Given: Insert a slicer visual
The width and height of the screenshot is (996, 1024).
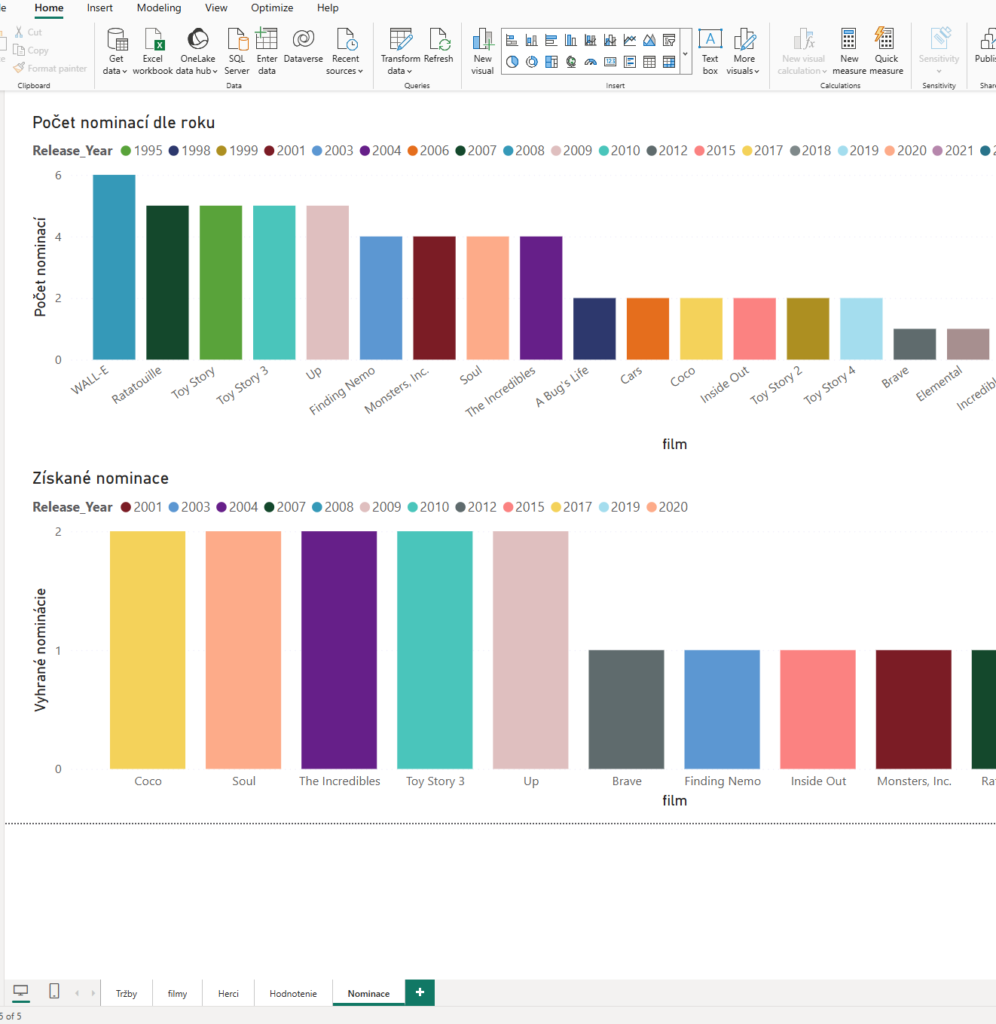Looking at the screenshot, I should pyautogui.click(x=669, y=40).
